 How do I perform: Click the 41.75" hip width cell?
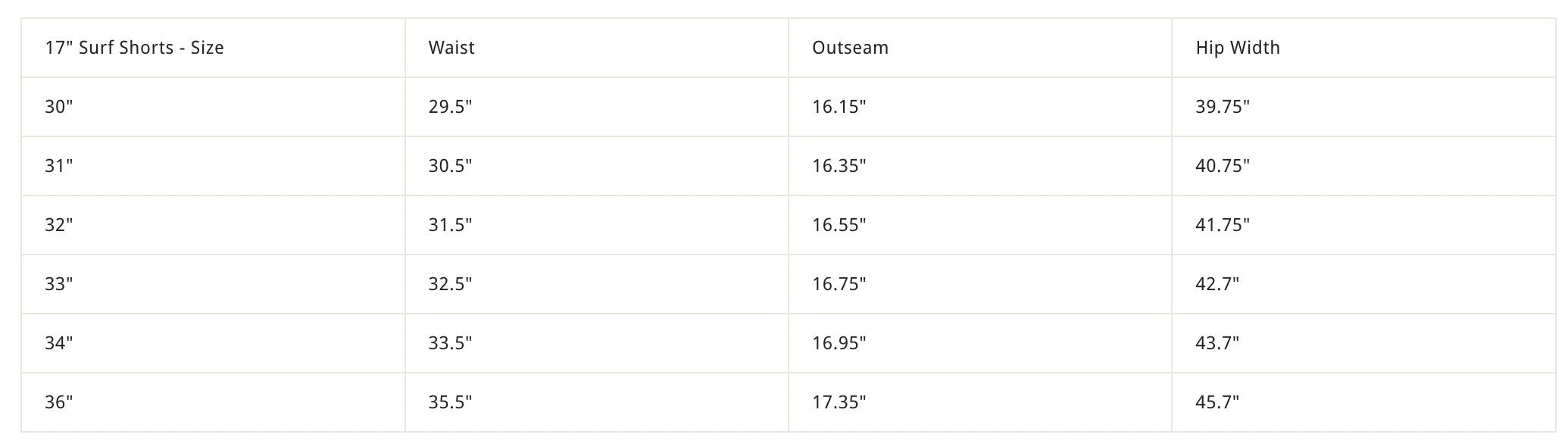click(x=1223, y=225)
